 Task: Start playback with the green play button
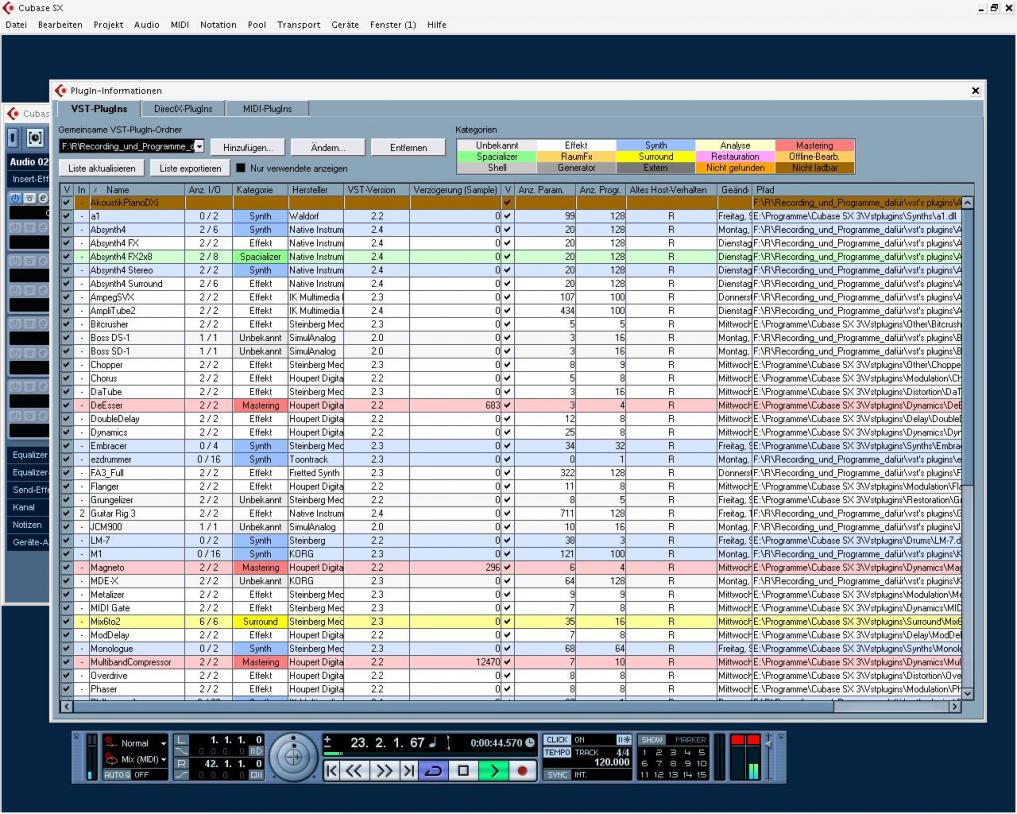click(494, 771)
